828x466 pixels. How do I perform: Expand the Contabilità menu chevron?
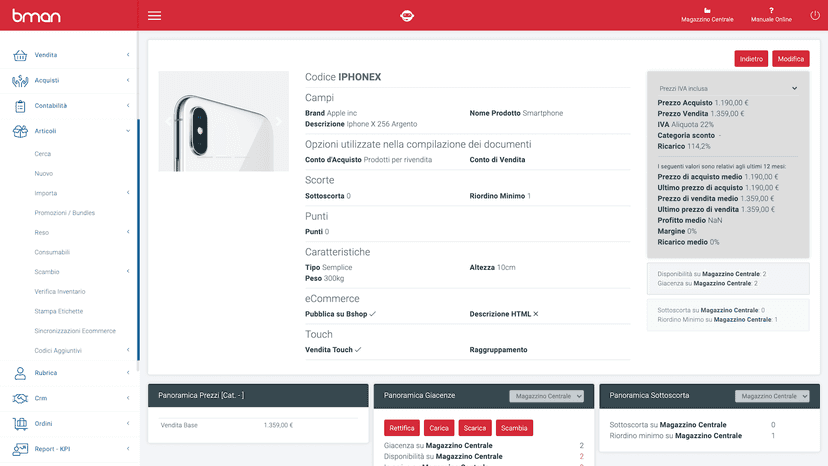(128, 106)
